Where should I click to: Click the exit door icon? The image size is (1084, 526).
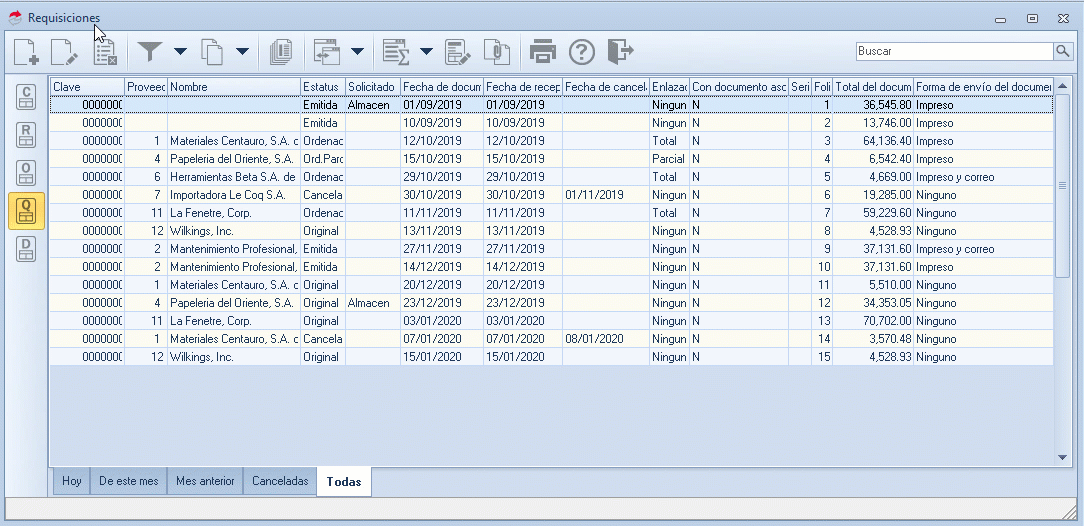(620, 51)
